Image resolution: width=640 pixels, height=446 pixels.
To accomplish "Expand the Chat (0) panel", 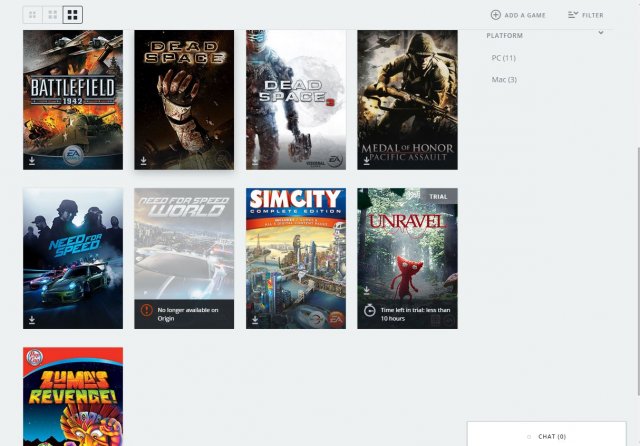I will [x=552, y=436].
